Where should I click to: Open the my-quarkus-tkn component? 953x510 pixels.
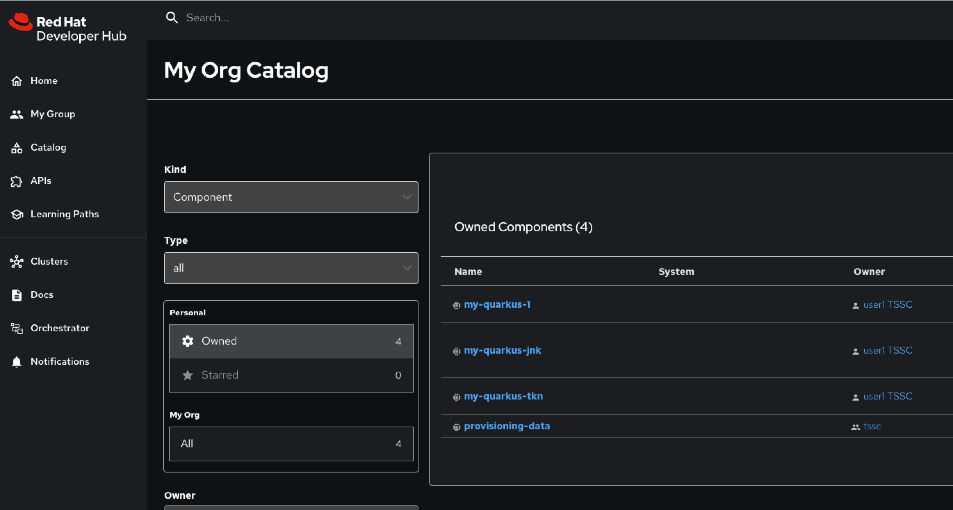[503, 396]
